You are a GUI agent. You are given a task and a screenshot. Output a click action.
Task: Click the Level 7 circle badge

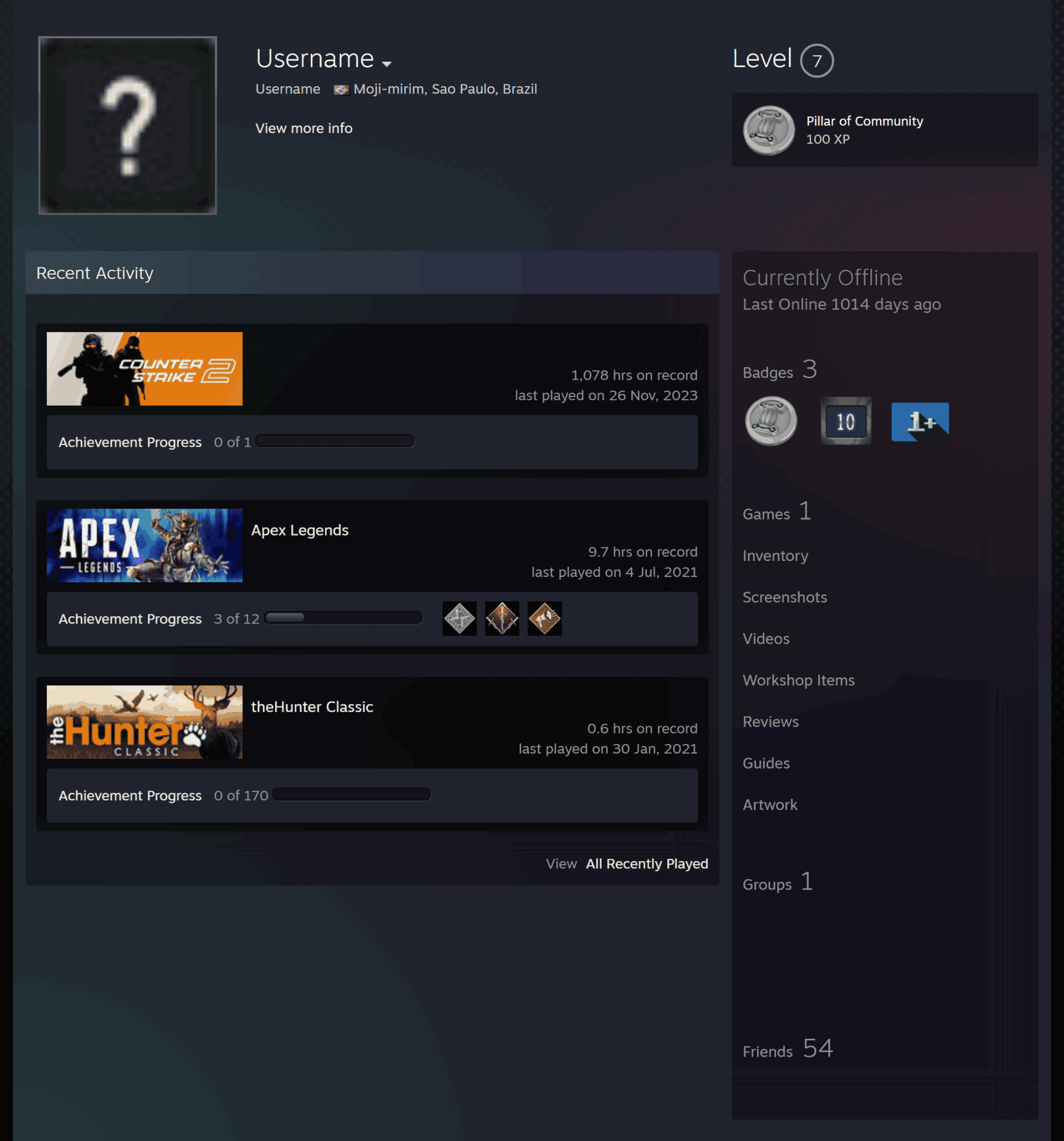(817, 61)
